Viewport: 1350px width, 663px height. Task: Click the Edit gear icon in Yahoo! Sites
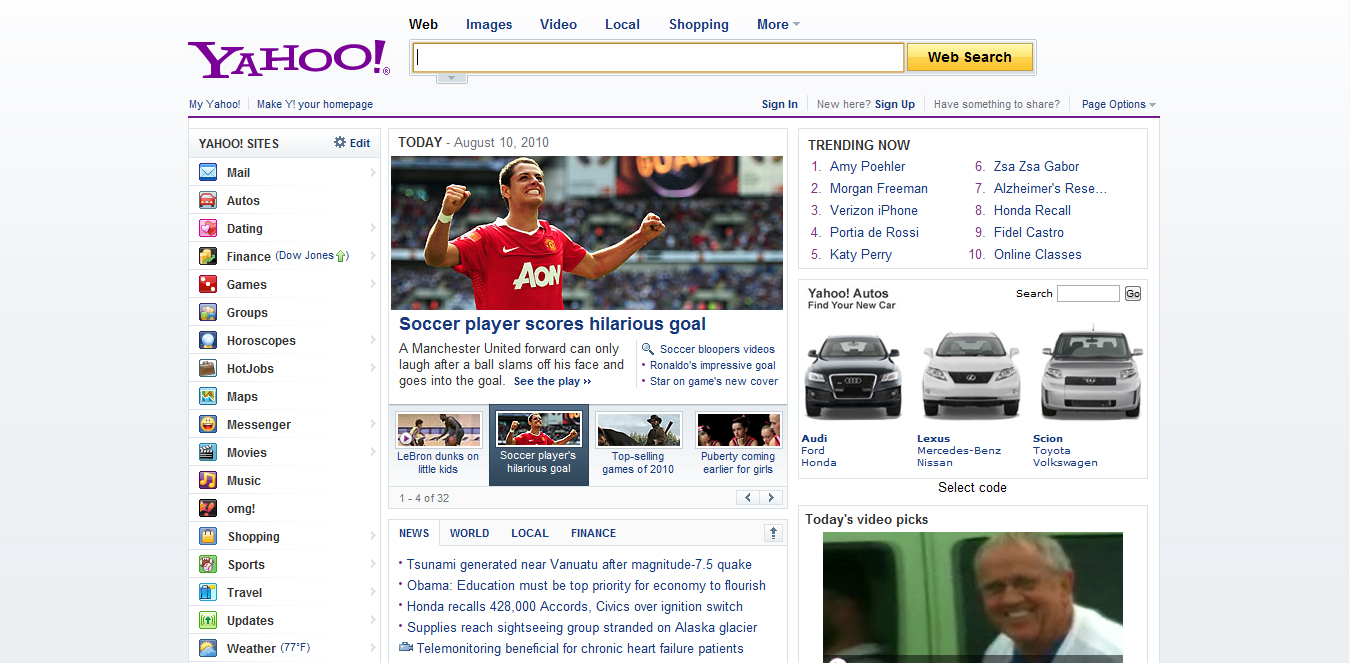(x=340, y=143)
